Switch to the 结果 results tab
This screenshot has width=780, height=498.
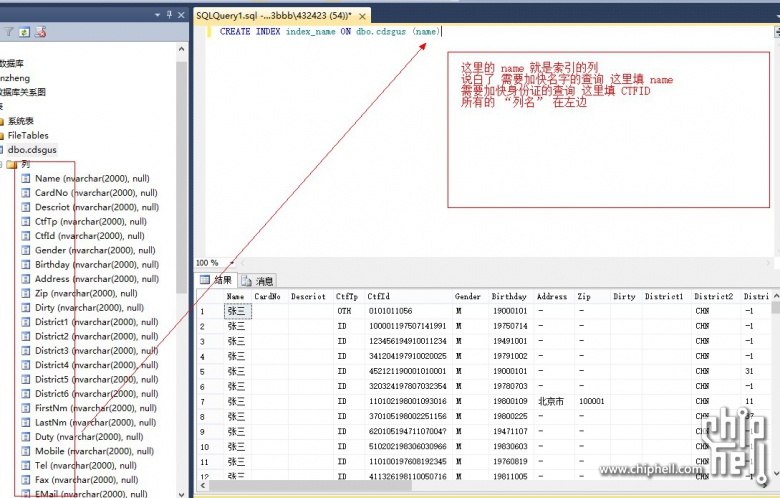216,280
